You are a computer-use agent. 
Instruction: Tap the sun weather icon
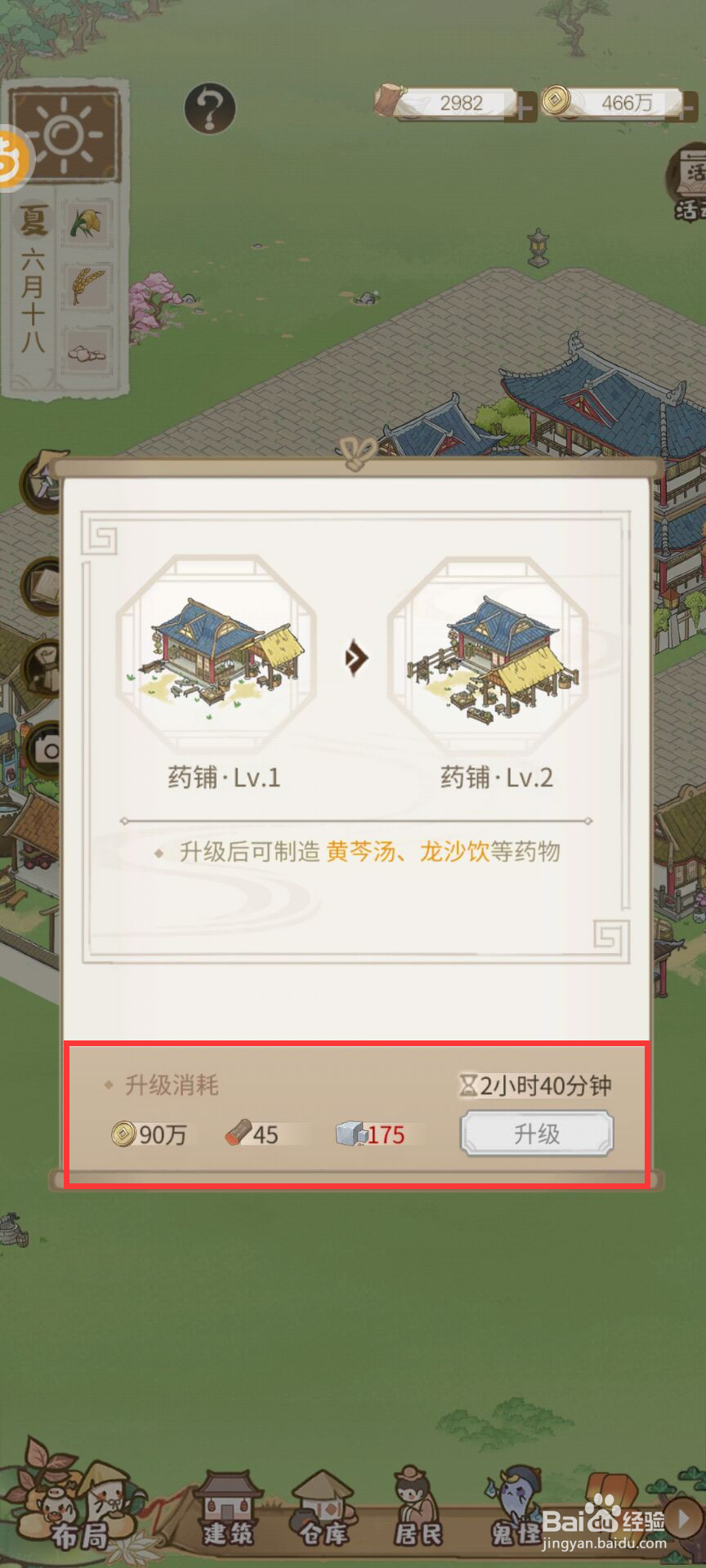(65, 135)
